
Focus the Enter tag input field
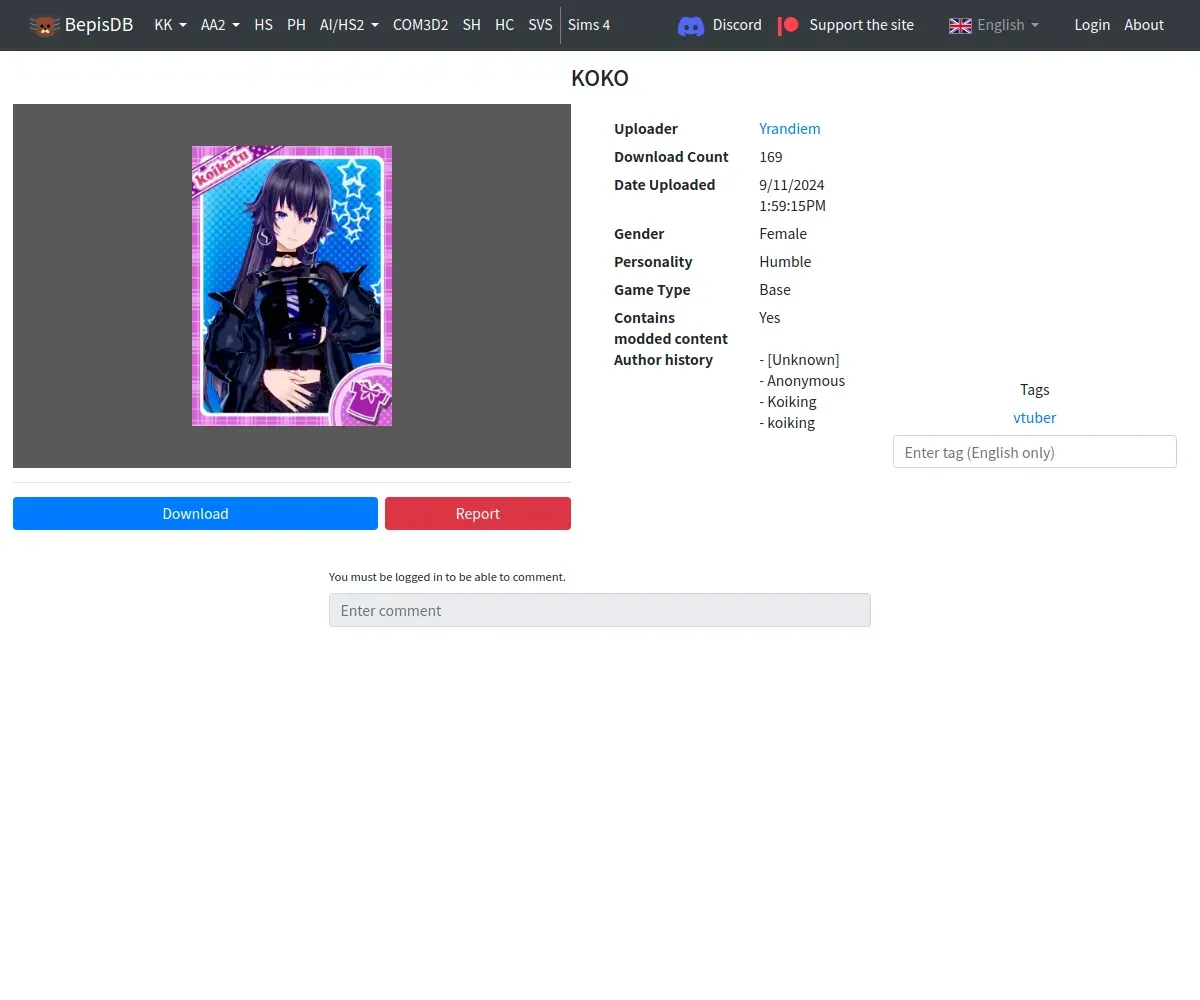tap(1035, 452)
